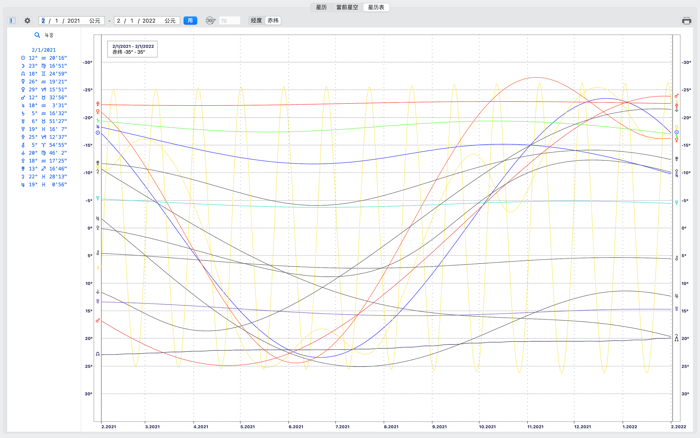Select the Moon row in planet list
Image resolution: width=700 pixels, height=438 pixels.
[x=42, y=66]
